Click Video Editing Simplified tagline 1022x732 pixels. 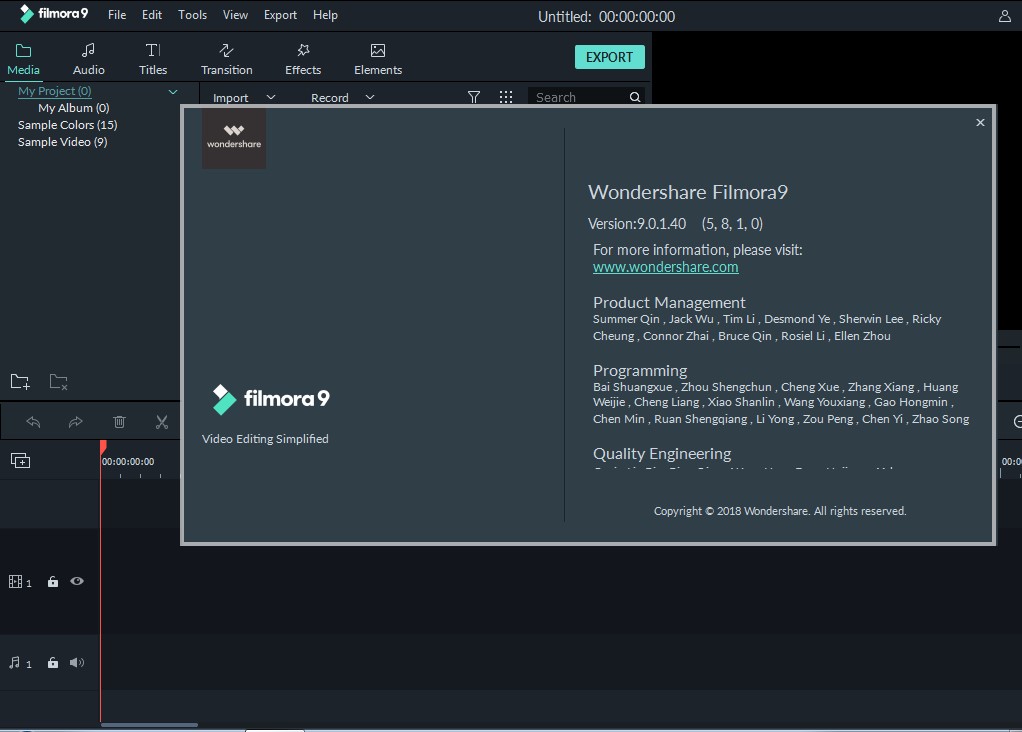coord(265,439)
